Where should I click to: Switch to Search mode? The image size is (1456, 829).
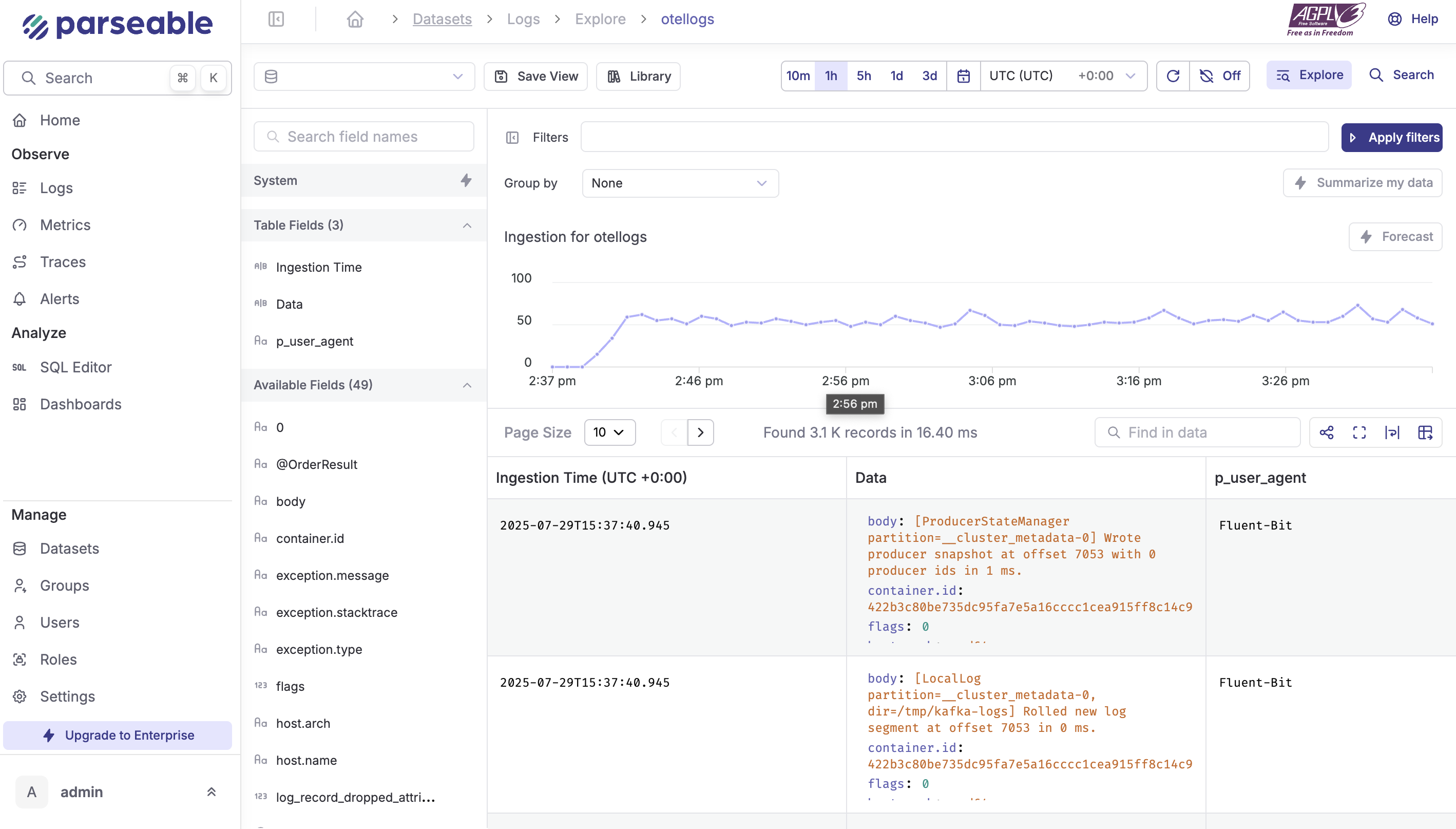pos(1402,75)
